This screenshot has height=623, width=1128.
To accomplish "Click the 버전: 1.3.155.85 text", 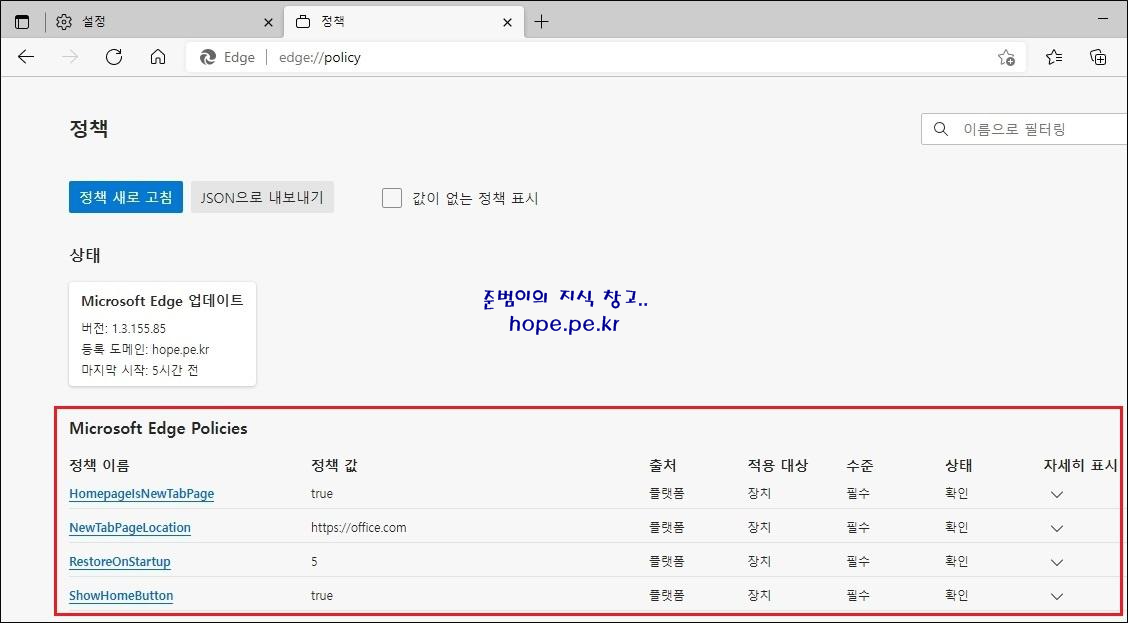I will pos(123,329).
